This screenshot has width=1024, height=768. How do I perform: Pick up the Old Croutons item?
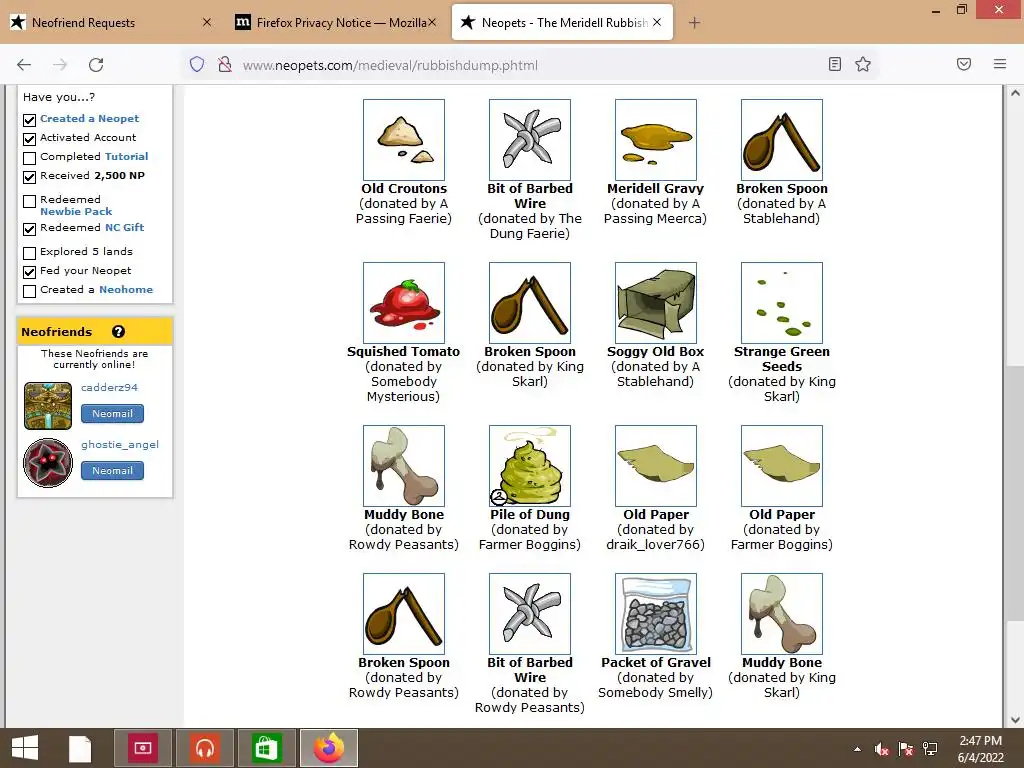pyautogui.click(x=404, y=140)
